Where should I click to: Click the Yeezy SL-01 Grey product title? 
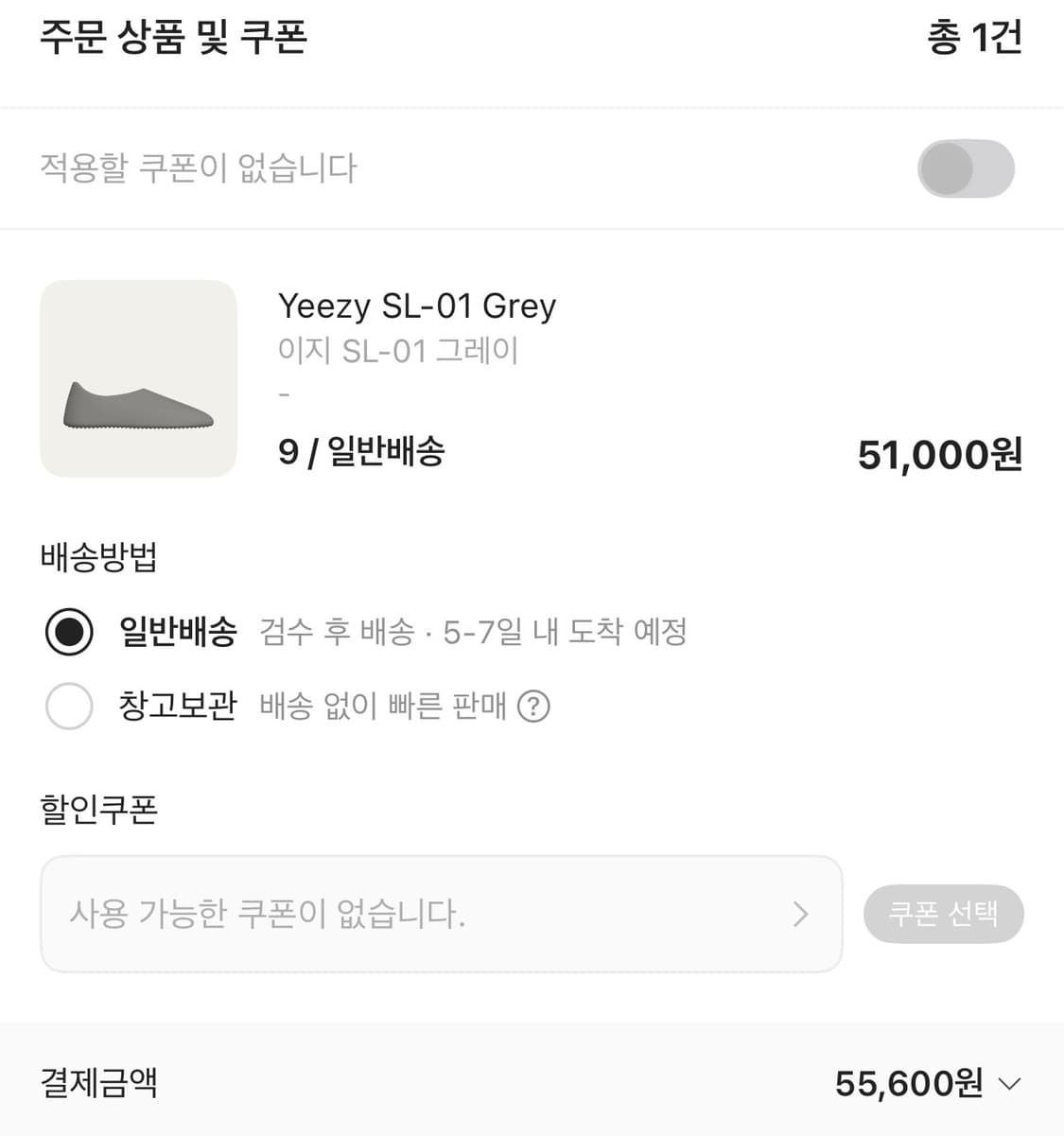click(416, 306)
